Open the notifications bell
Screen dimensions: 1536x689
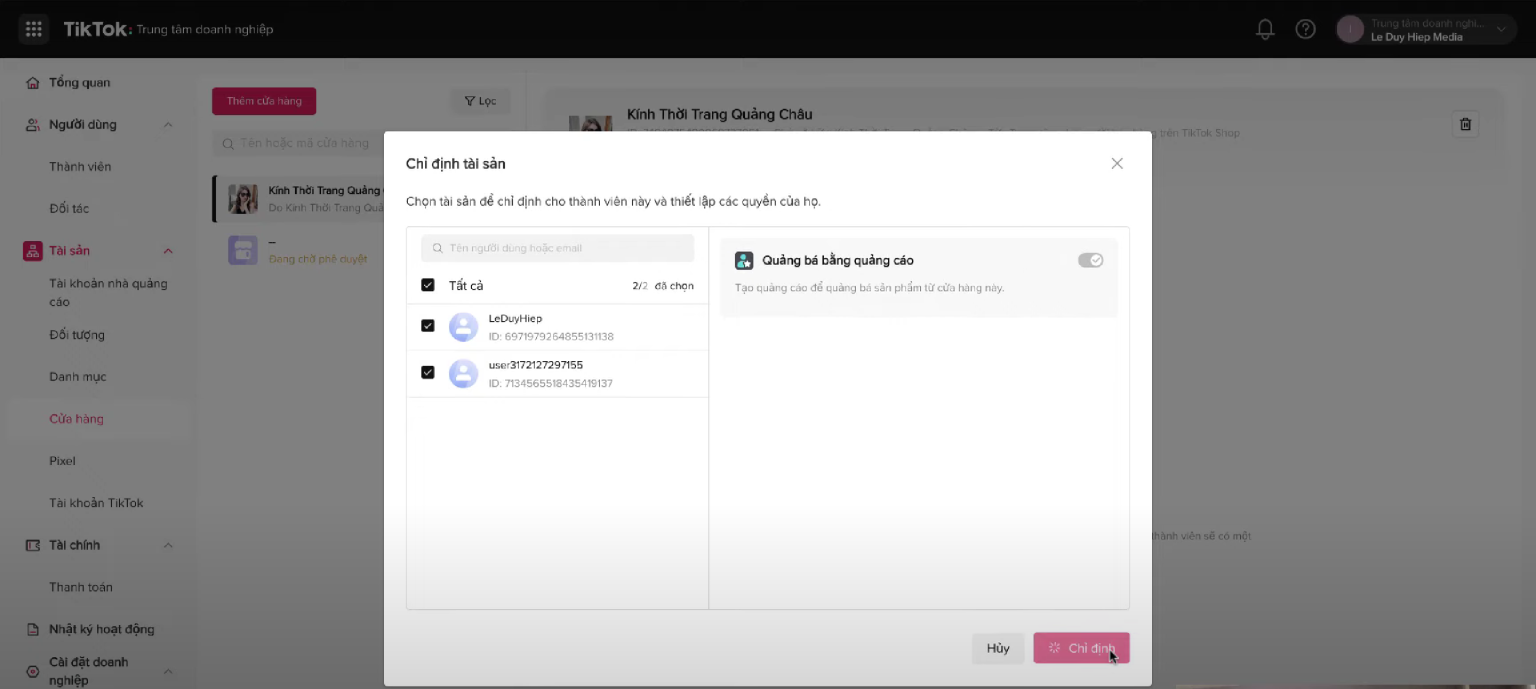pyautogui.click(x=1265, y=29)
